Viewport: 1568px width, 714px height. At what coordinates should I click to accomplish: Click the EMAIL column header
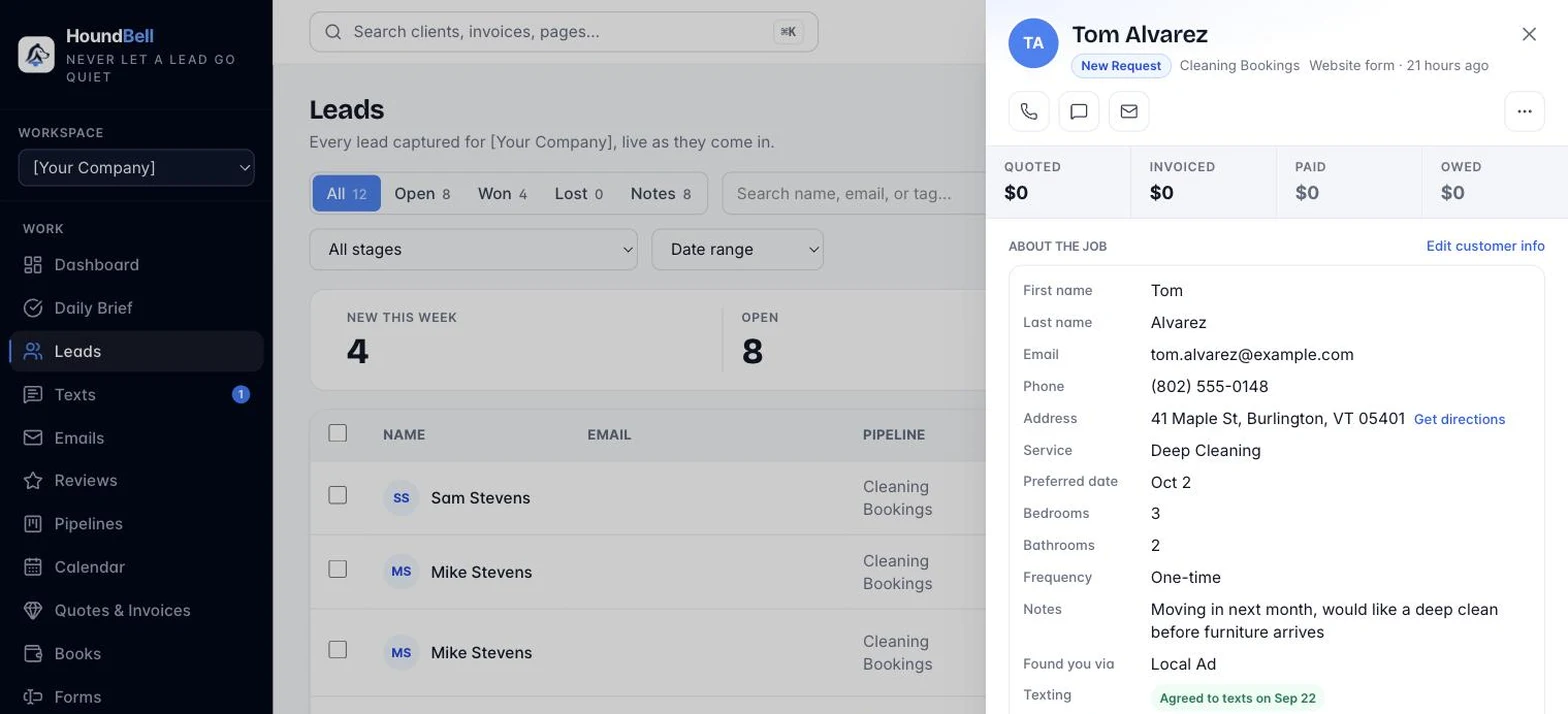(609, 435)
